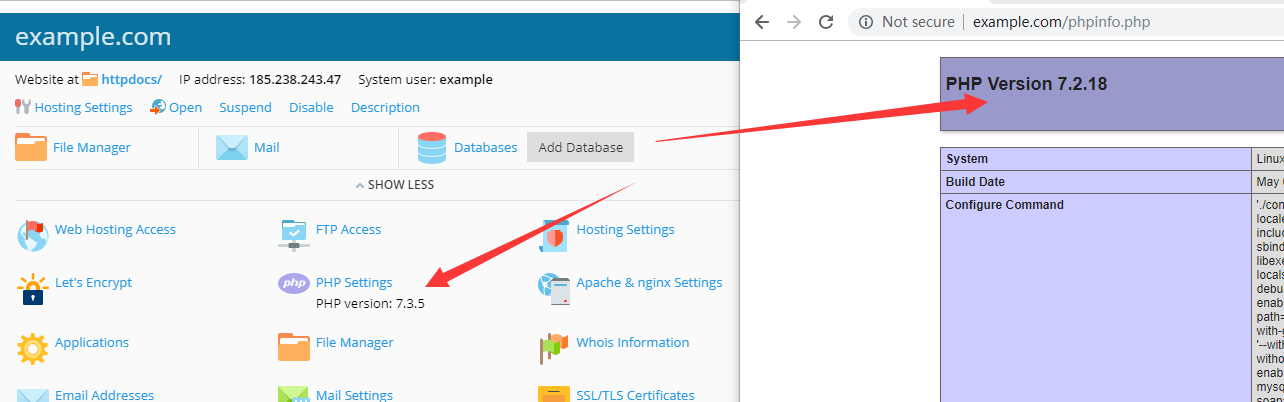Open the FTP Access link
This screenshot has height=402, width=1284.
(x=348, y=229)
